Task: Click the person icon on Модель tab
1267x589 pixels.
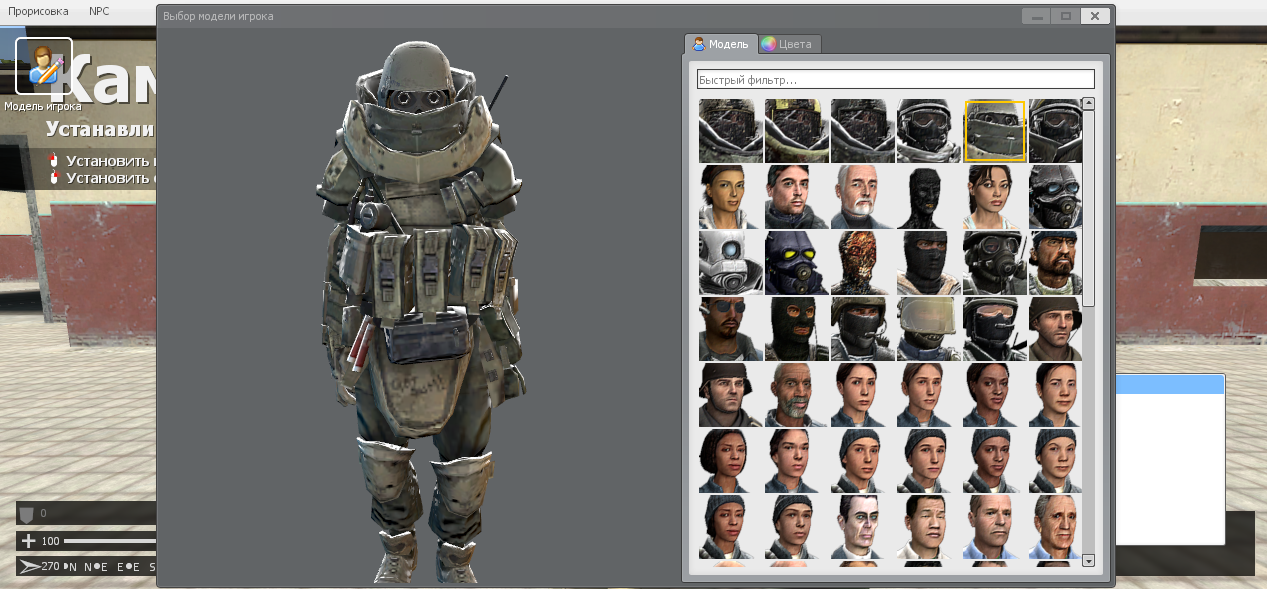Action: pyautogui.click(x=700, y=44)
